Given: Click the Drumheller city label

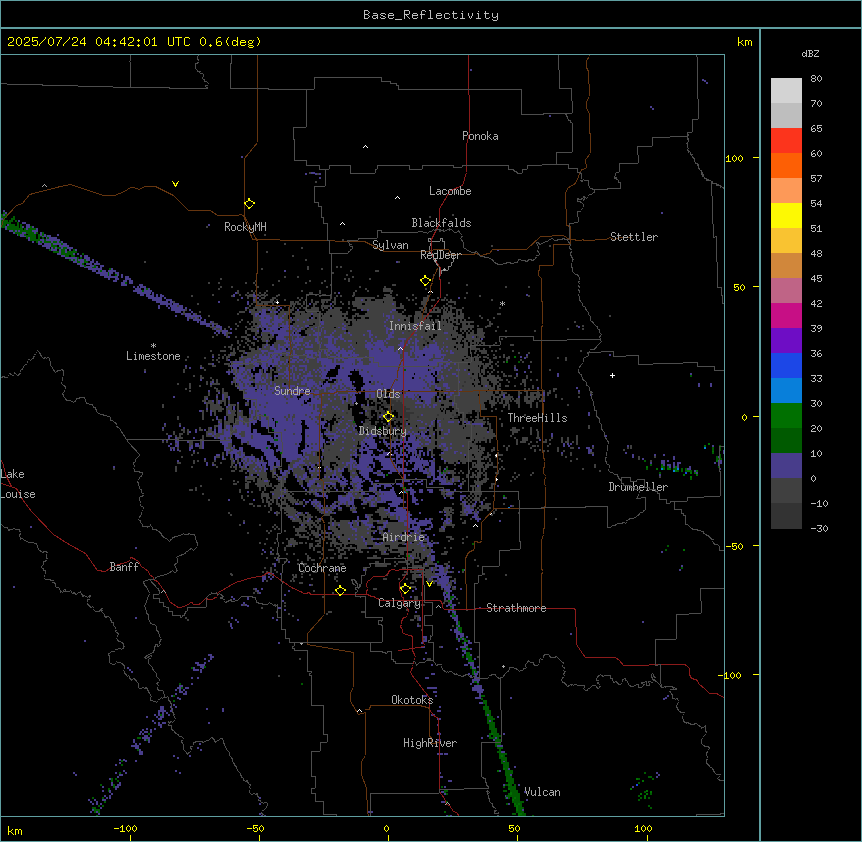Looking at the screenshot, I should [x=638, y=487].
